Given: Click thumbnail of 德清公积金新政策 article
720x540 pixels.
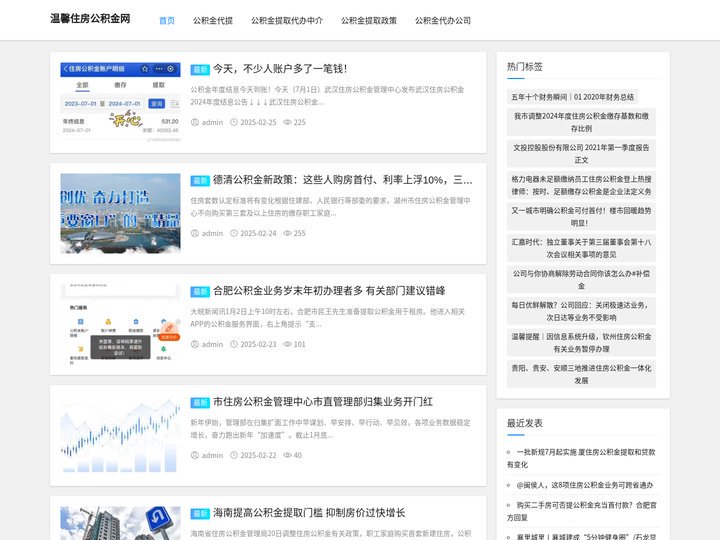Looking at the screenshot, I should point(120,213).
